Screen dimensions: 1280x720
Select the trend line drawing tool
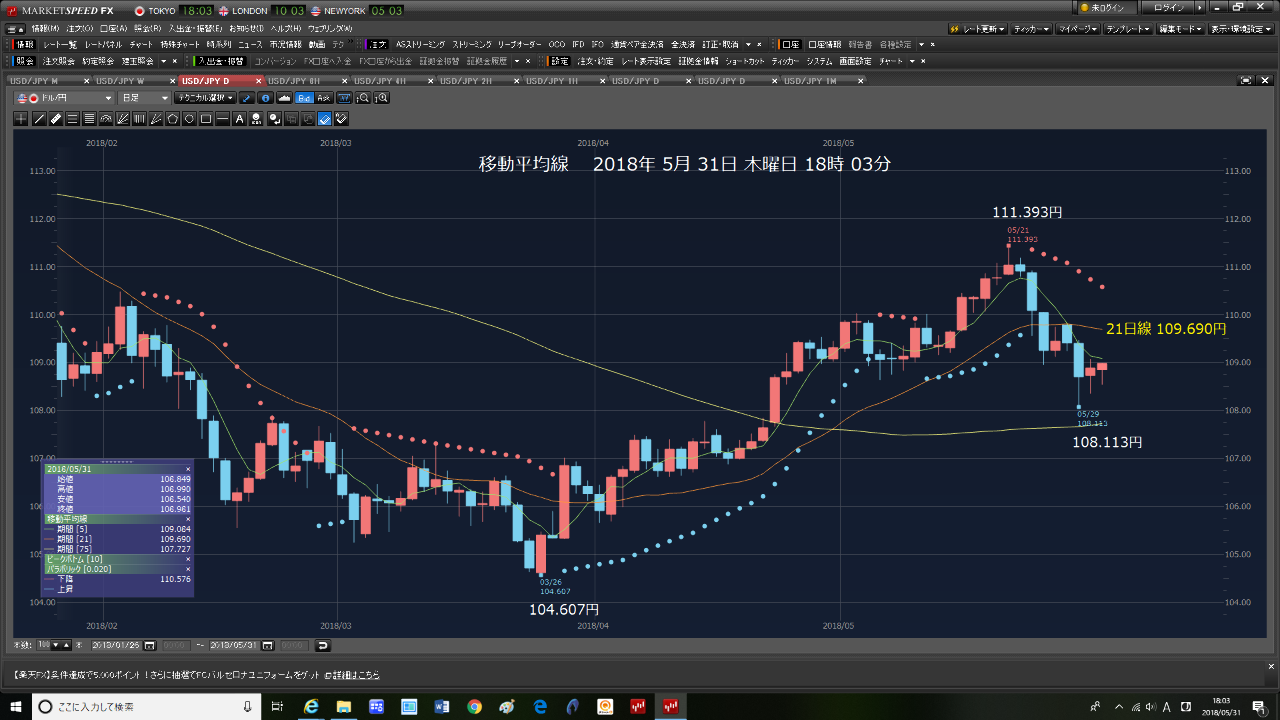tap(39, 118)
